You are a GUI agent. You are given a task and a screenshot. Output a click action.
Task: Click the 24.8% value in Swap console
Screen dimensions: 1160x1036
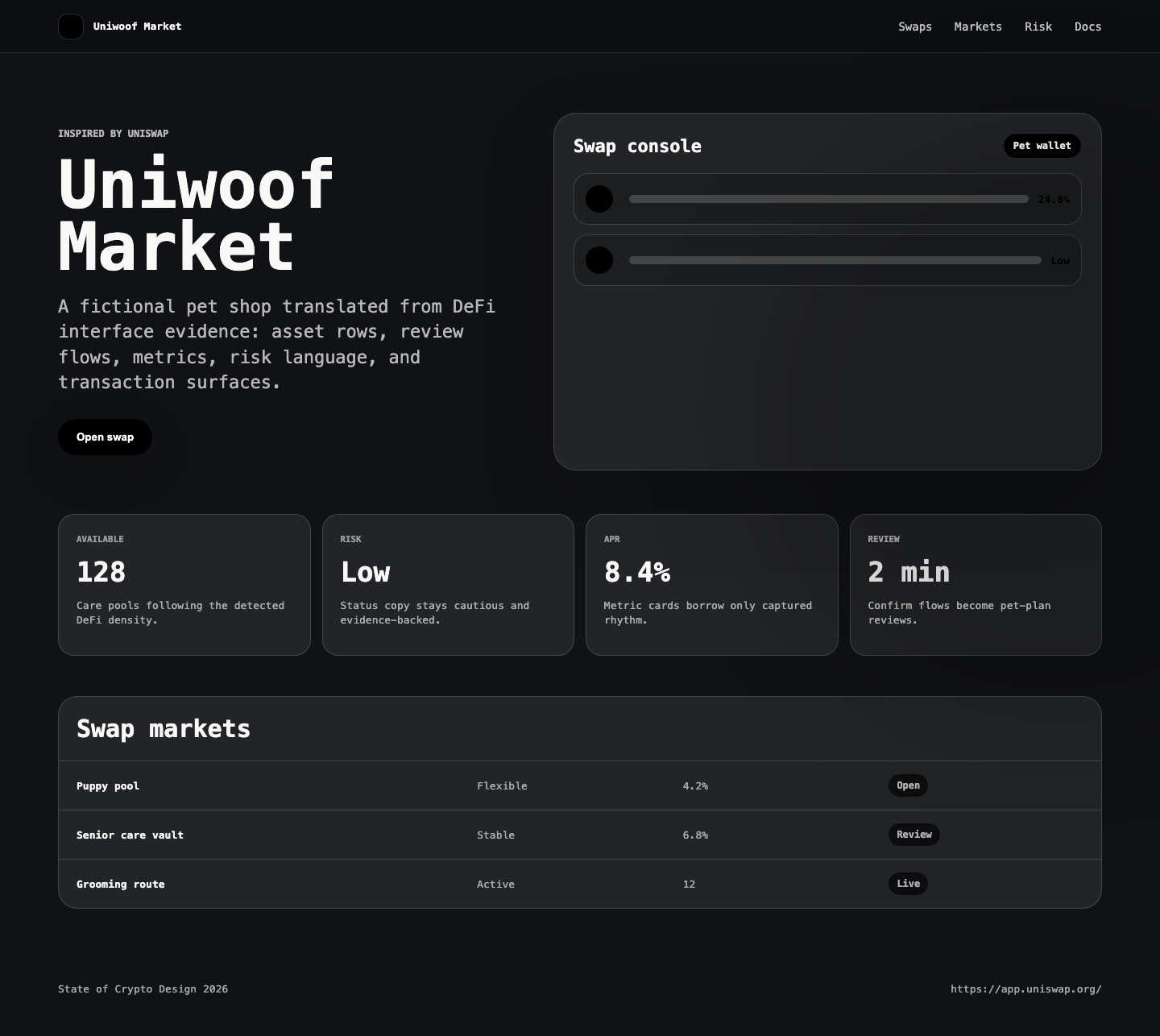1054,200
